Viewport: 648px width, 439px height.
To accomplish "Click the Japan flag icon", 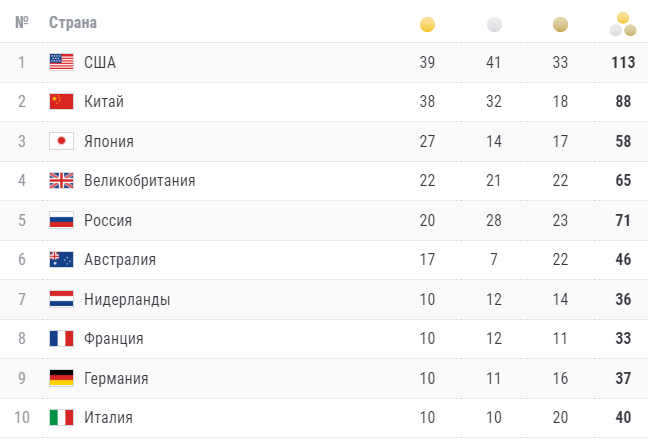I will pos(62,141).
